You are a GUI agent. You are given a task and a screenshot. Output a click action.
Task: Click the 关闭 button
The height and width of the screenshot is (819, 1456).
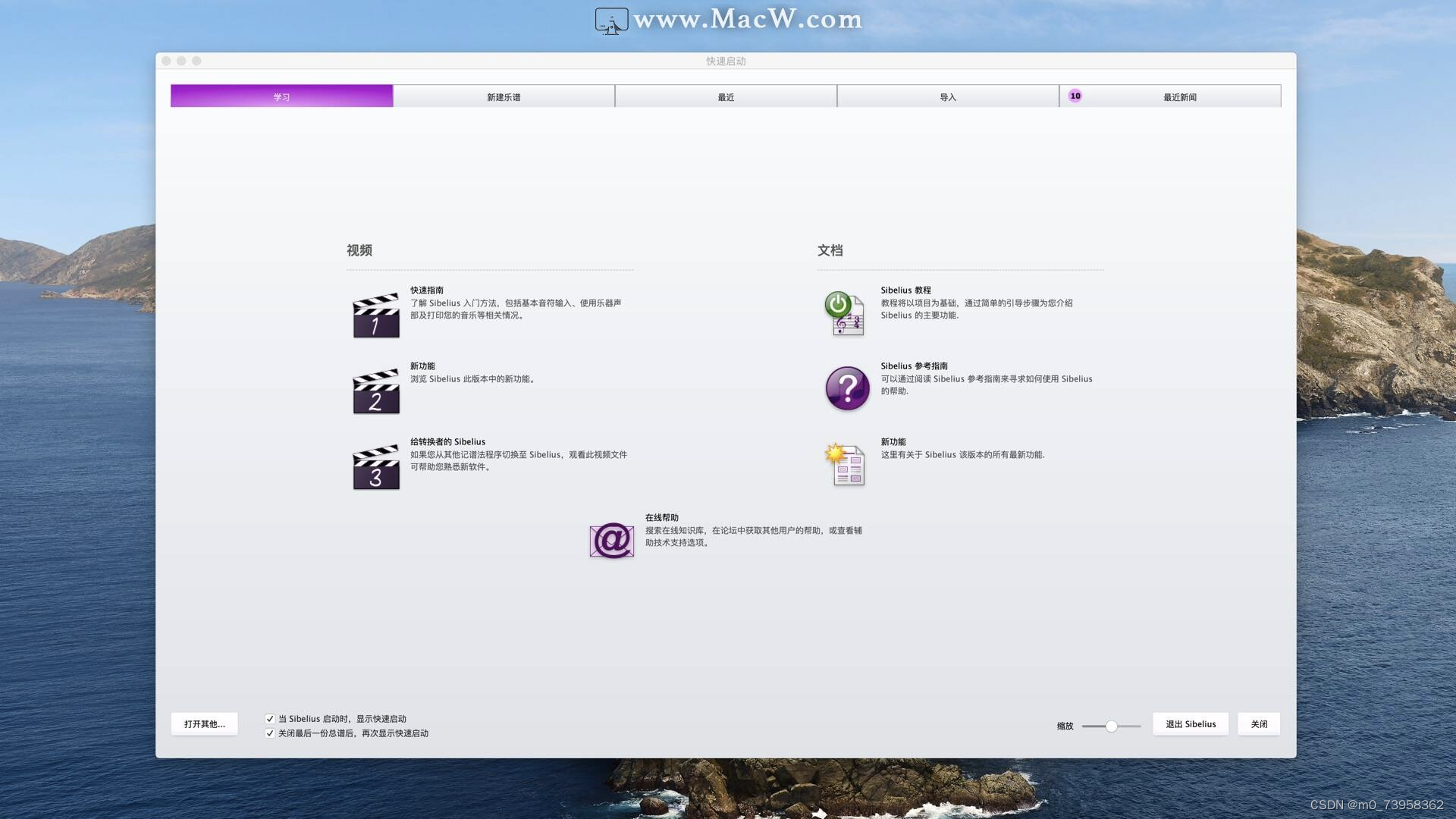click(1259, 724)
